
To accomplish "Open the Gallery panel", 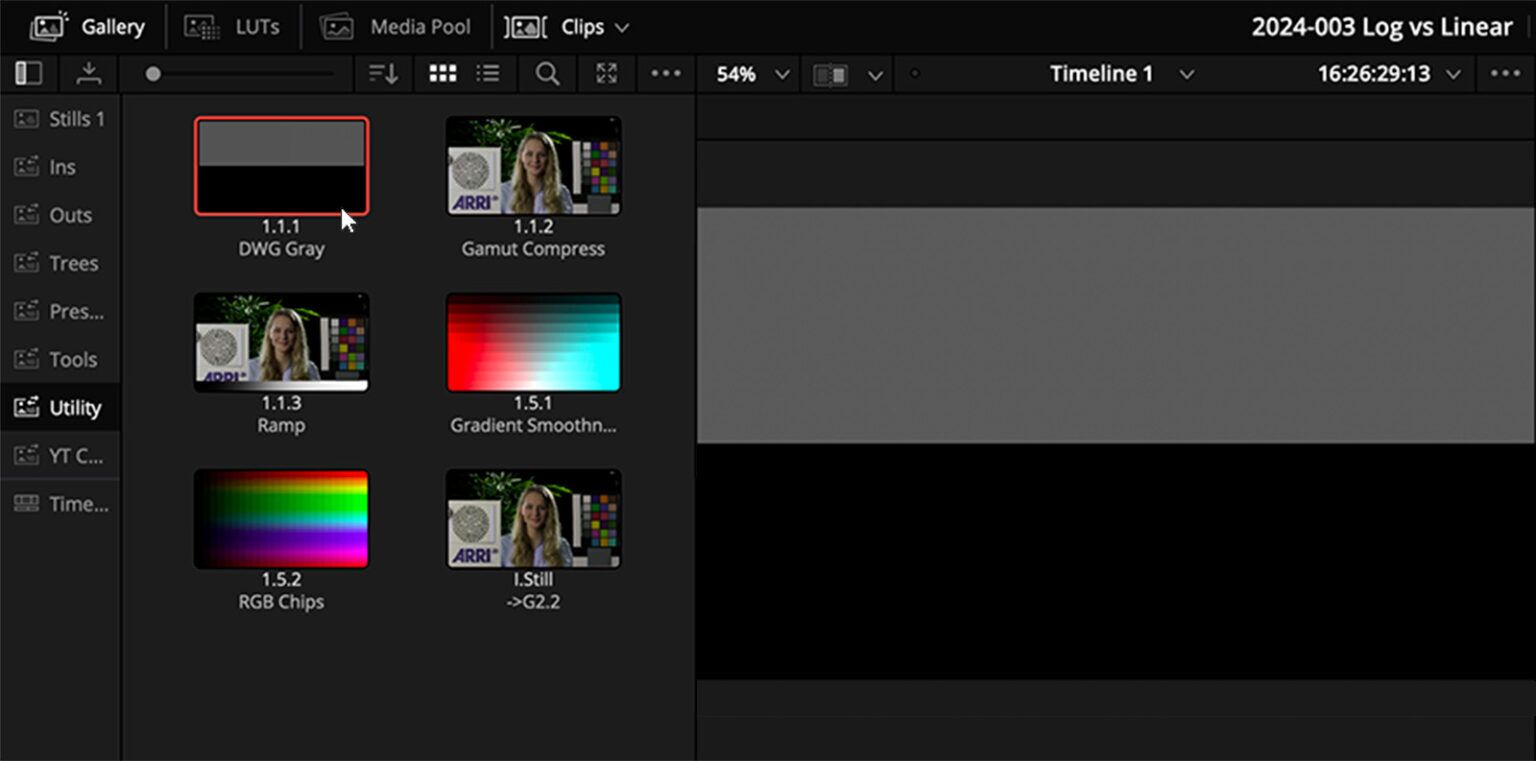I will [88, 27].
